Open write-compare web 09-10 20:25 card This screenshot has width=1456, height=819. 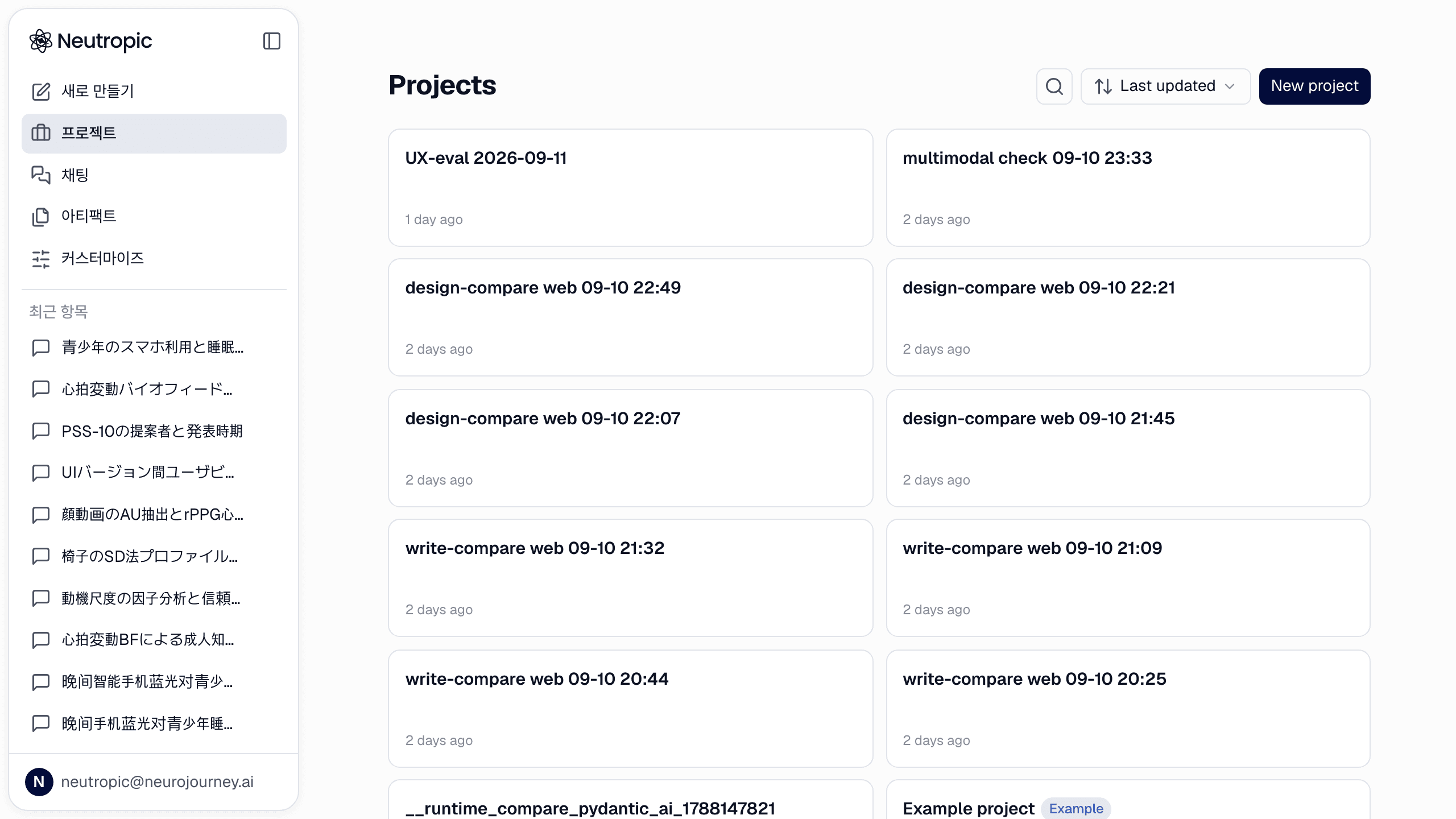point(1128,709)
